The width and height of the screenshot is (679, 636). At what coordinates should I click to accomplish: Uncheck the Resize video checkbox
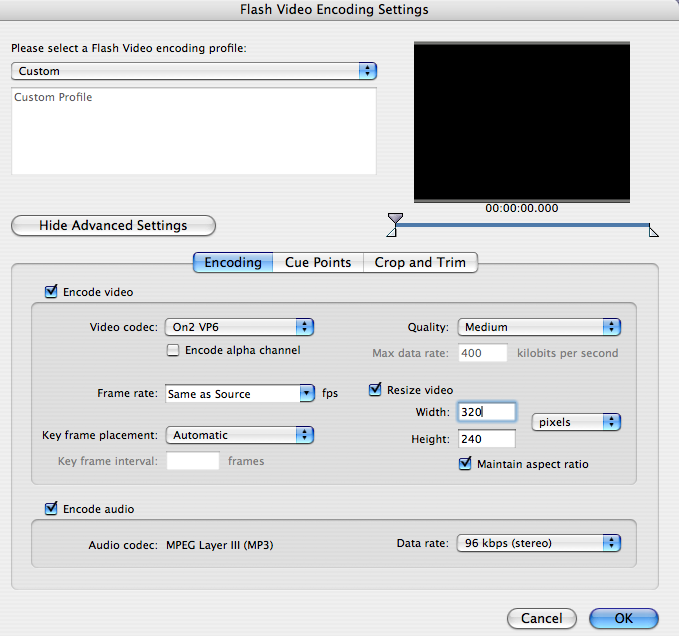pyautogui.click(x=375, y=389)
